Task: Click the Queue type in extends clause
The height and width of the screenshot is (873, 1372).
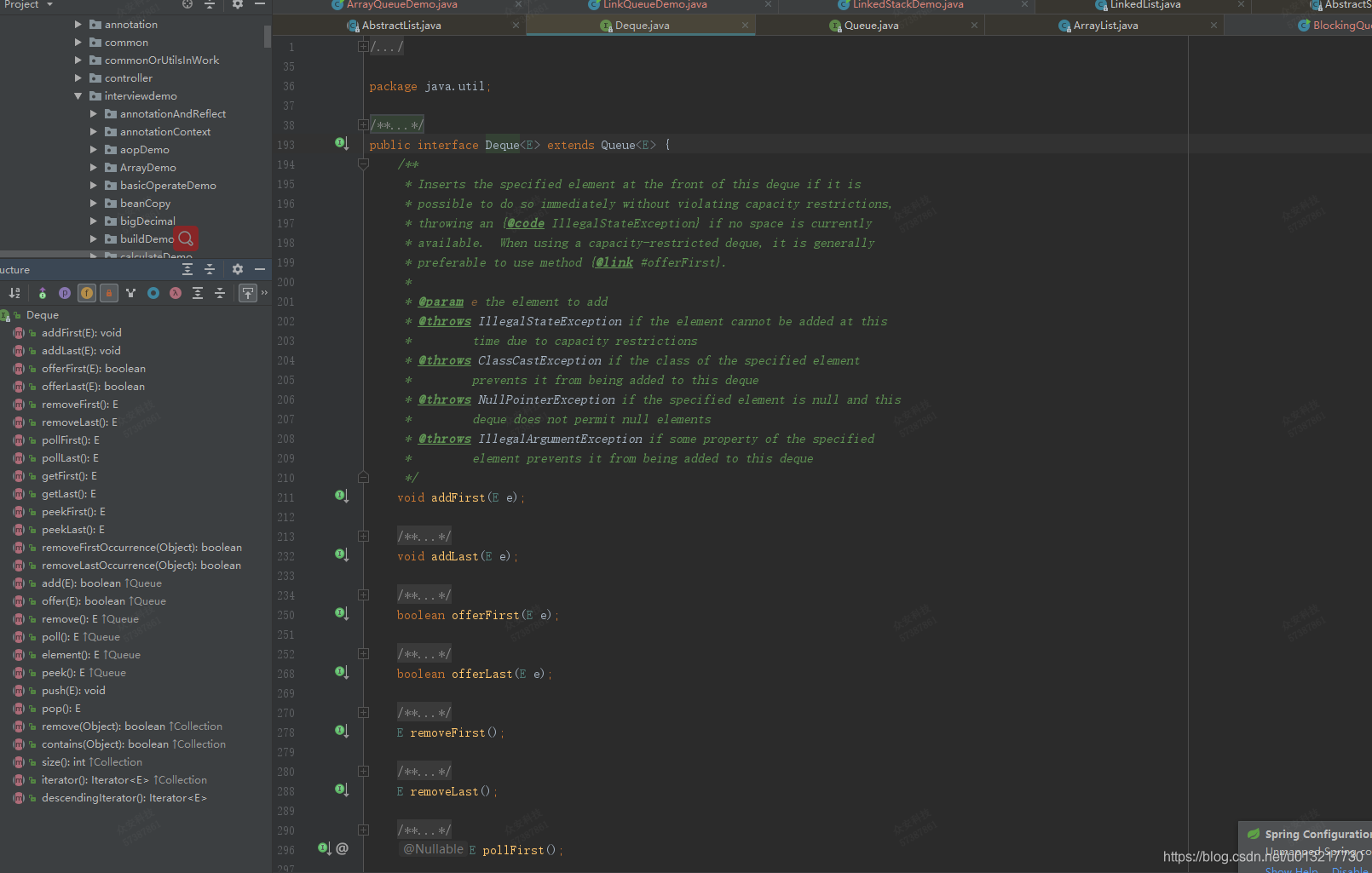Action: coord(618,145)
